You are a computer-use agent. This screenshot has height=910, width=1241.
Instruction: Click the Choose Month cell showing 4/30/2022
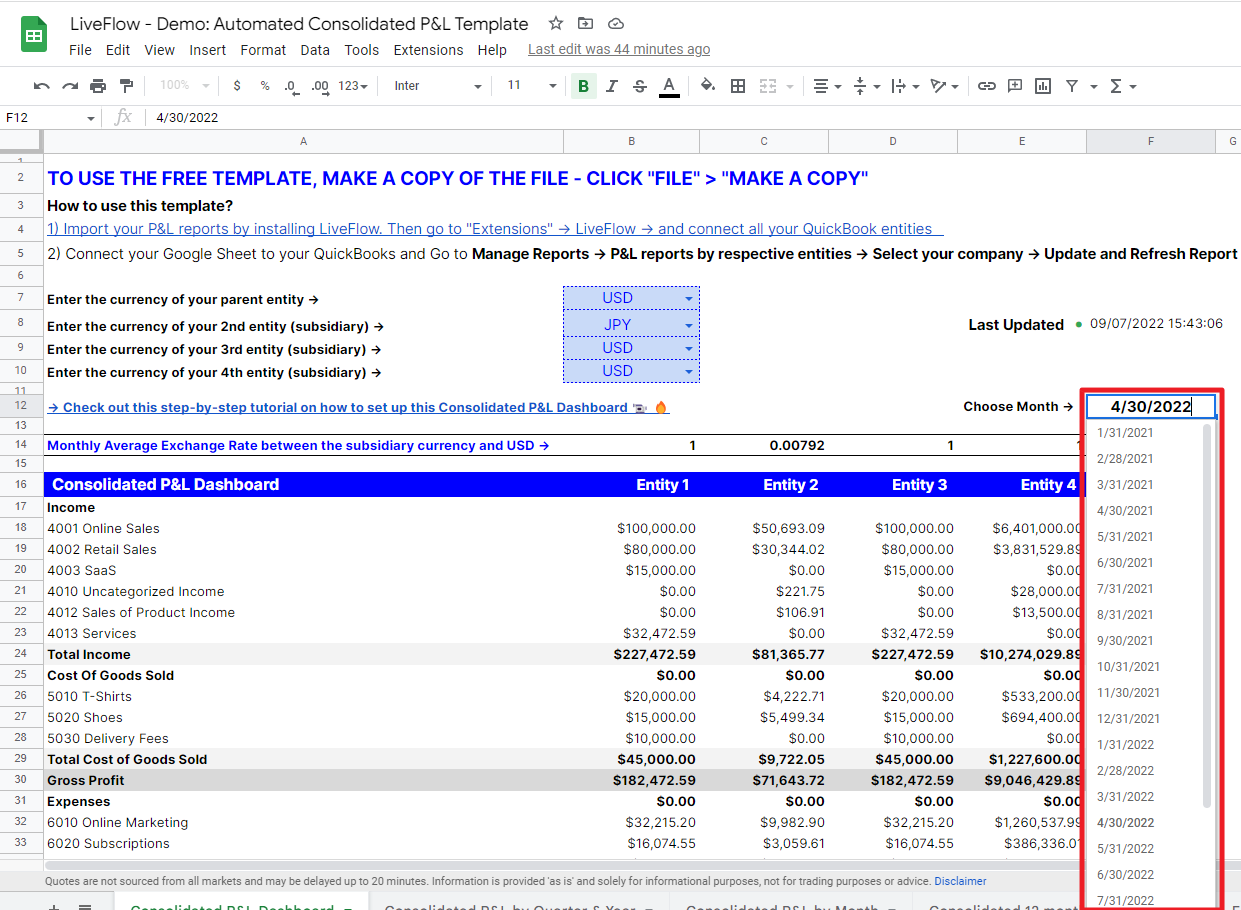tap(1151, 407)
